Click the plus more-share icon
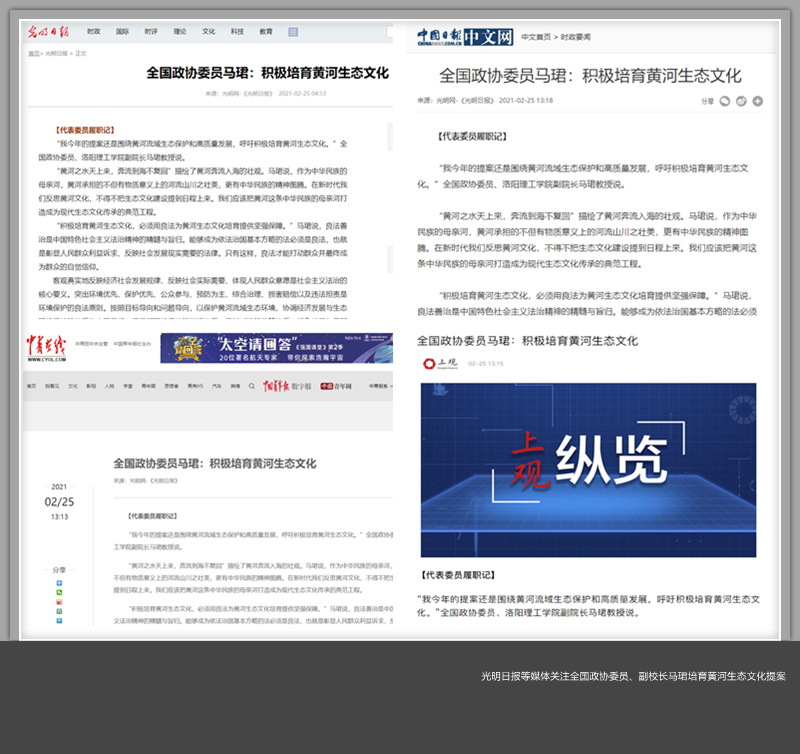 click(758, 101)
